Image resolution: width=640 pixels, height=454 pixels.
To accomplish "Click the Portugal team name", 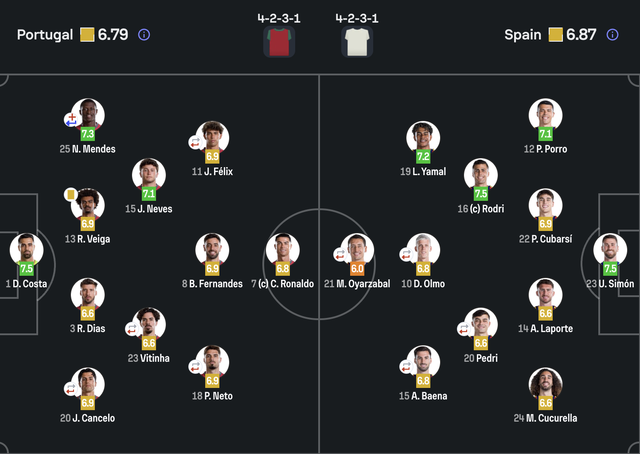I will pos(45,35).
